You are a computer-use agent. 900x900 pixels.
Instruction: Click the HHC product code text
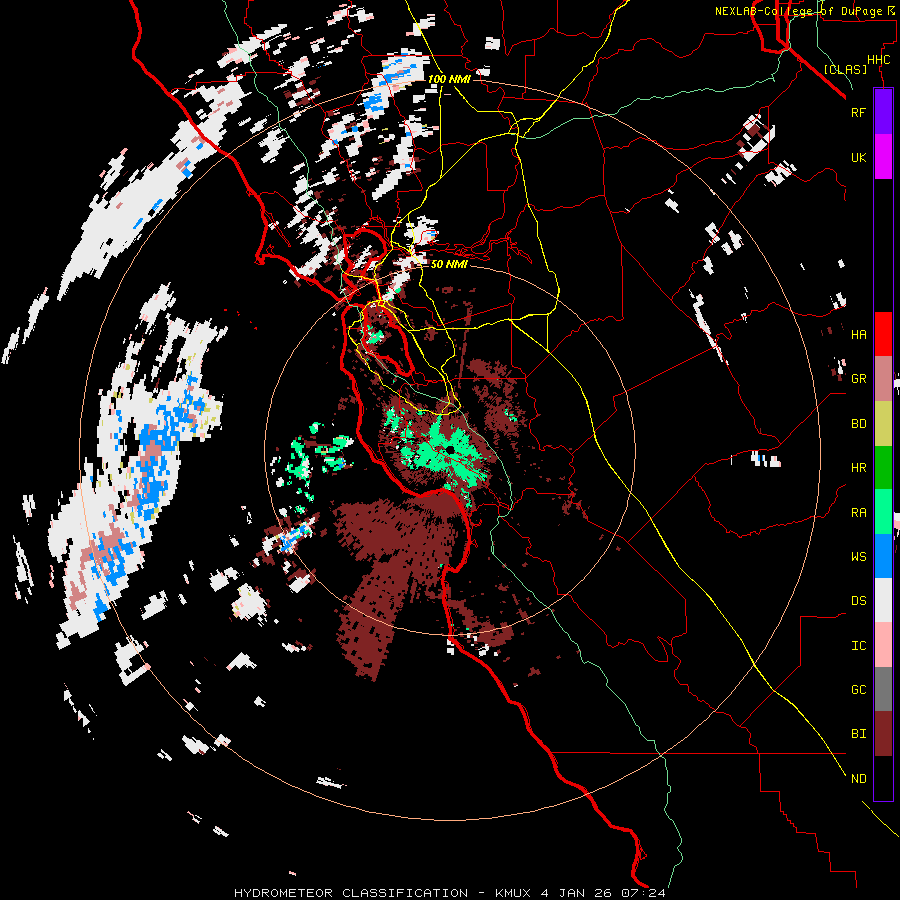[x=878, y=60]
